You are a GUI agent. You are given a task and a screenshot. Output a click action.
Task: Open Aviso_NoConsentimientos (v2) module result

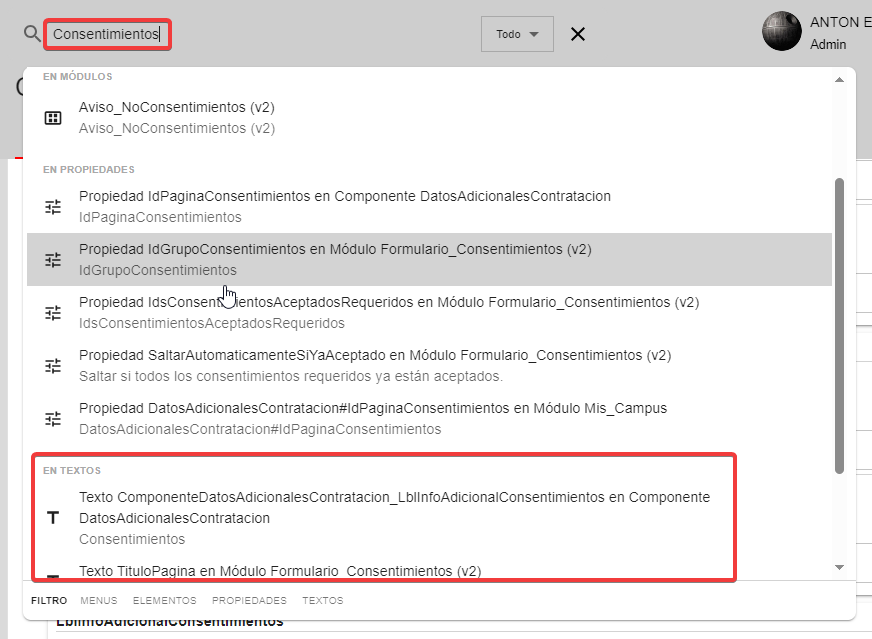(x=429, y=117)
